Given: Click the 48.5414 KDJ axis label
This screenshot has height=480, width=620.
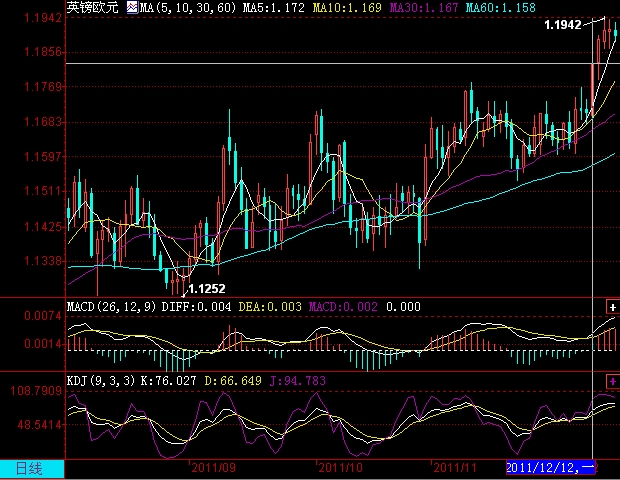Looking at the screenshot, I should point(40,425).
